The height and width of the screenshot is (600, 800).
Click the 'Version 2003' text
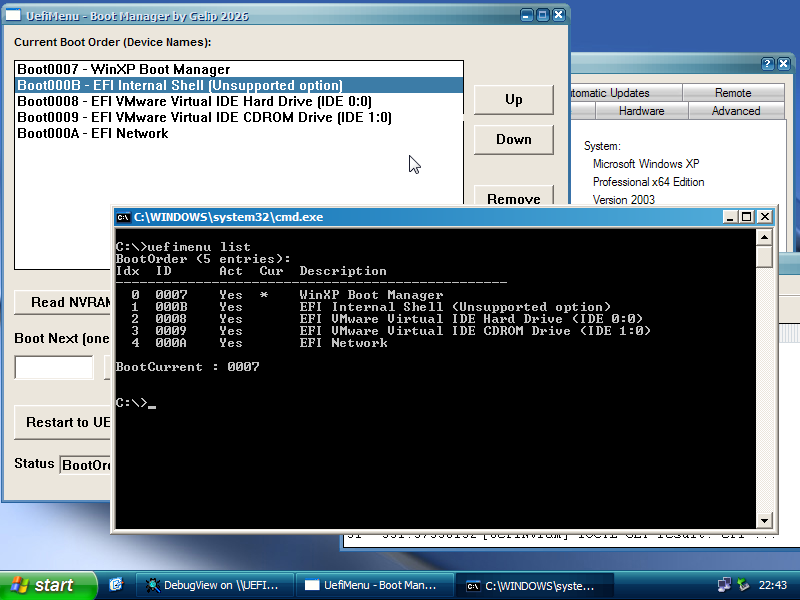coord(623,199)
